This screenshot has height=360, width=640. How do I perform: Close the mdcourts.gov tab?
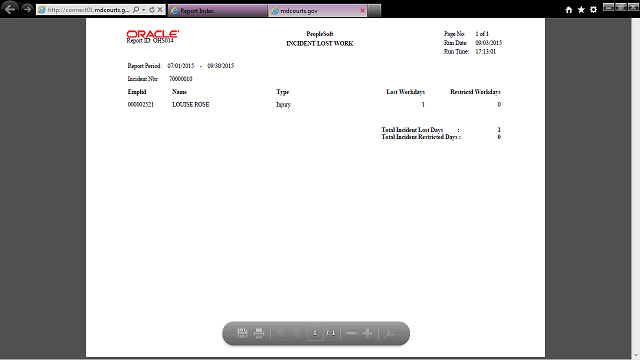click(362, 11)
